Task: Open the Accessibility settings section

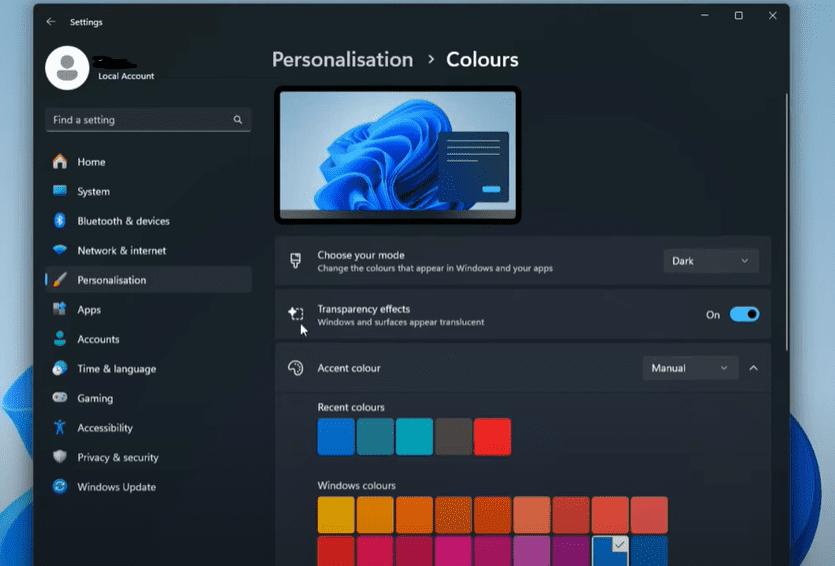Action: (105, 428)
